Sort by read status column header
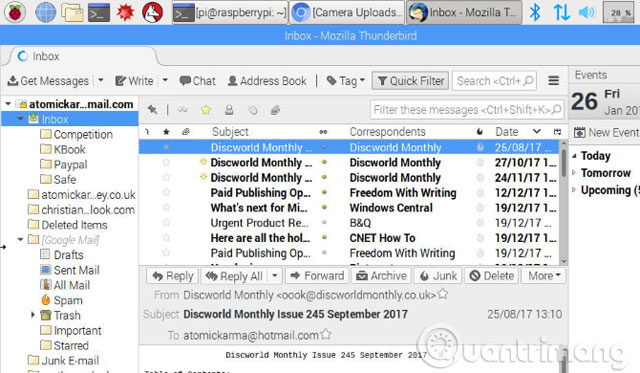The image size is (640, 373). tap(323, 132)
